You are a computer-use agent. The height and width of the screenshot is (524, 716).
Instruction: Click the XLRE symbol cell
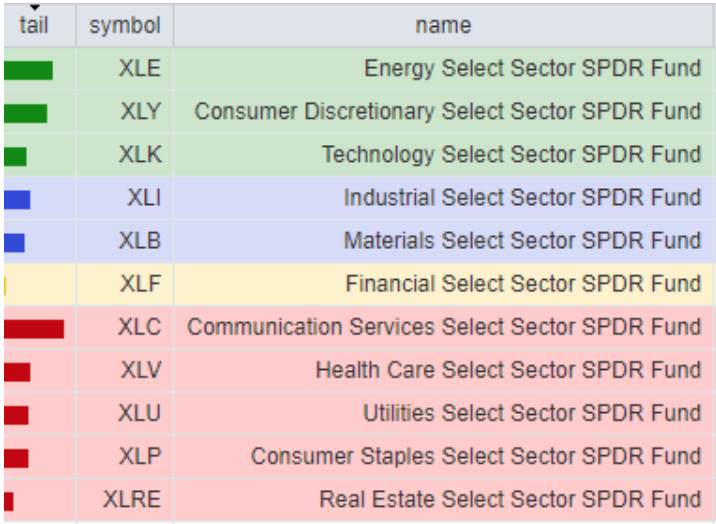[132, 499]
